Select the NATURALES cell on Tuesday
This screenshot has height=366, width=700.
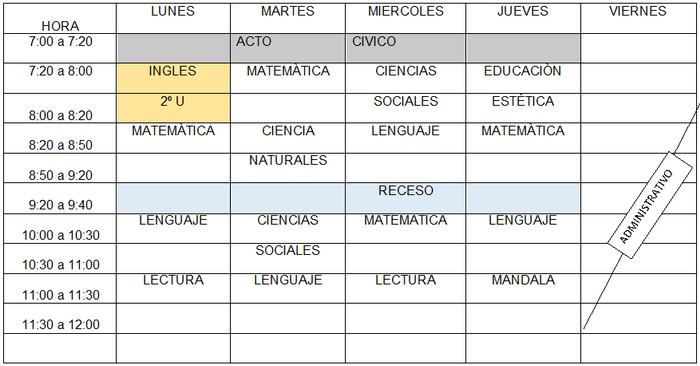[x=288, y=168]
